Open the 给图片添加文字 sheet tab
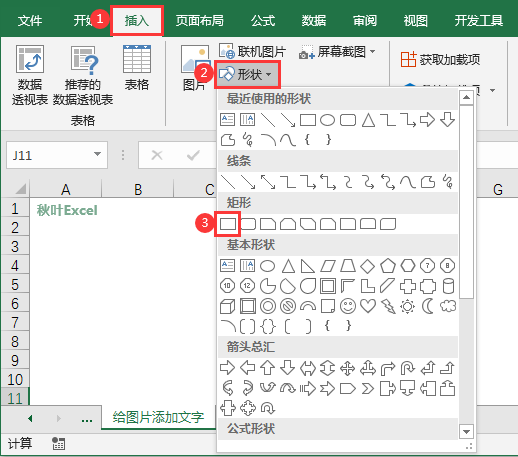Viewport: 518px width, 457px height. pyautogui.click(x=158, y=417)
